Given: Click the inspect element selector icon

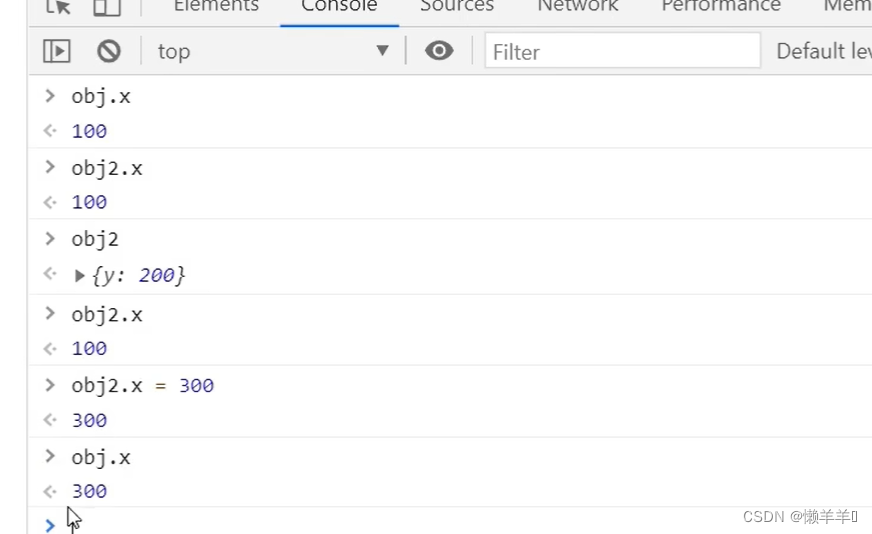Looking at the screenshot, I should click(58, 7).
